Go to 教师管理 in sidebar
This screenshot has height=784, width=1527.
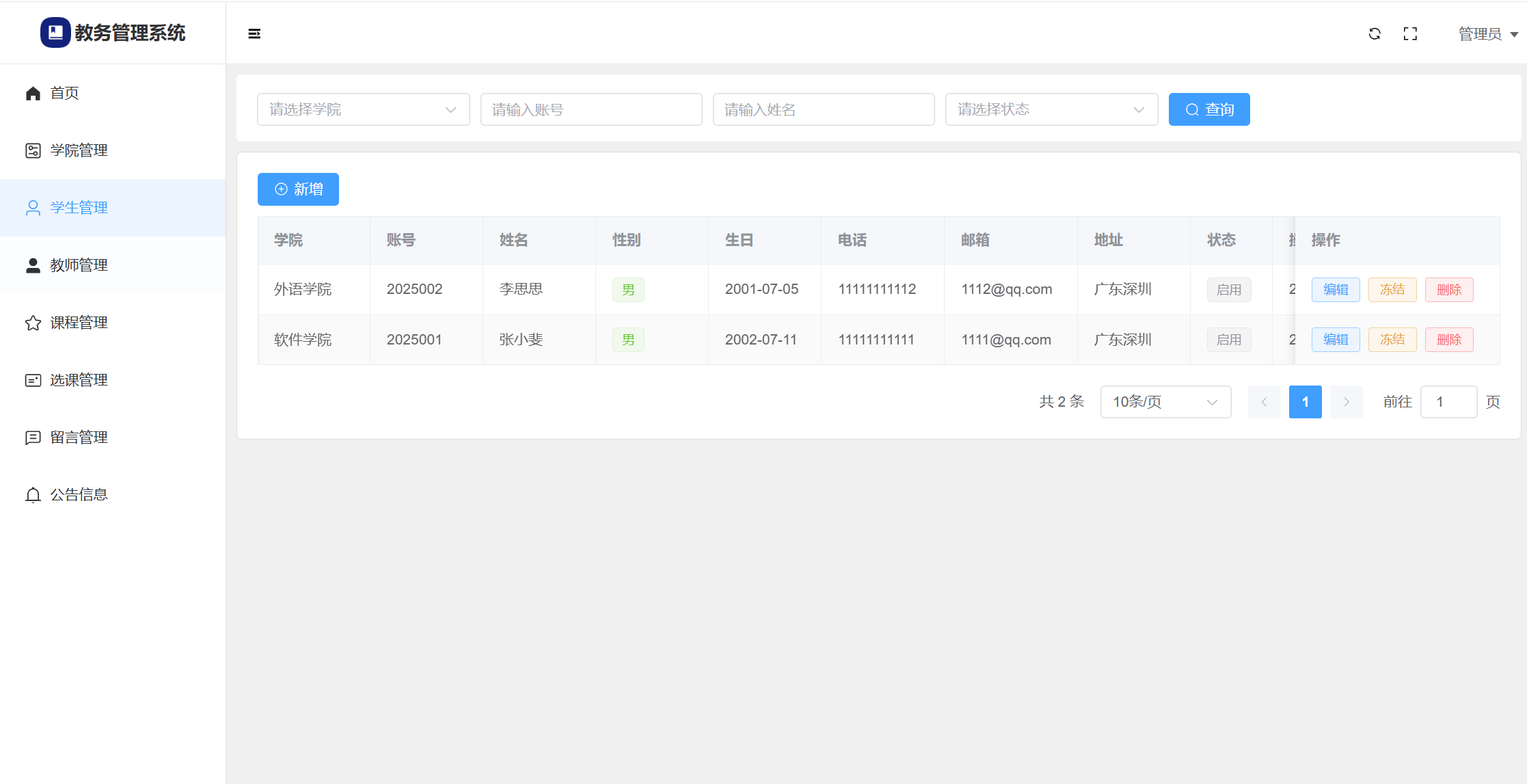click(79, 265)
